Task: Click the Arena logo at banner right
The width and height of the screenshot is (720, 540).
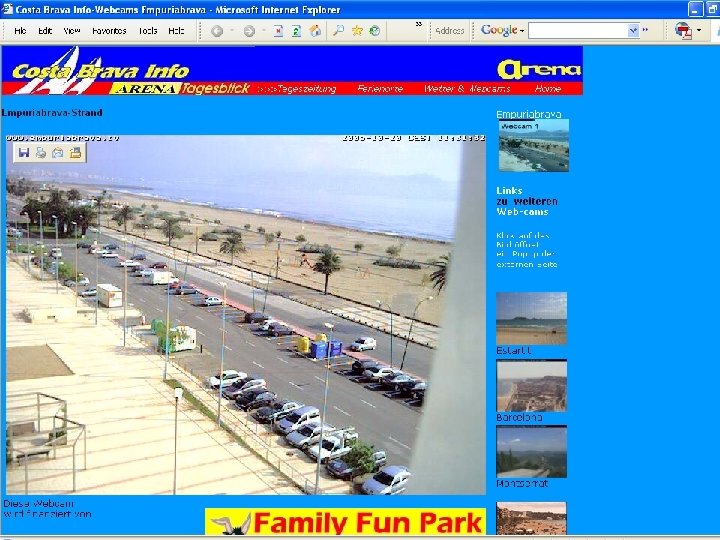Action: point(539,69)
